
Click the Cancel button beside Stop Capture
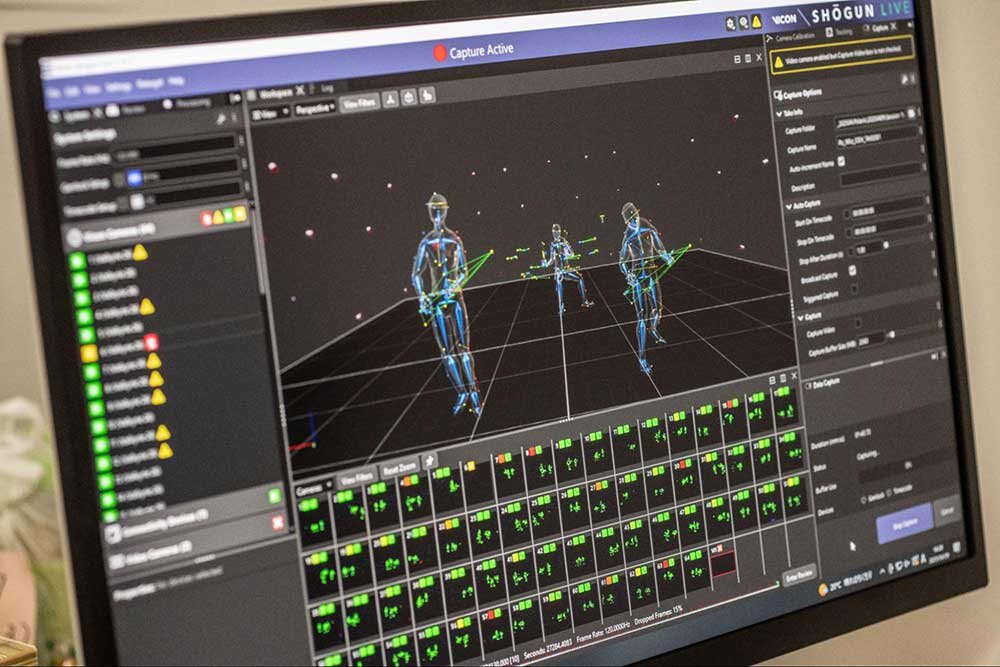click(948, 510)
